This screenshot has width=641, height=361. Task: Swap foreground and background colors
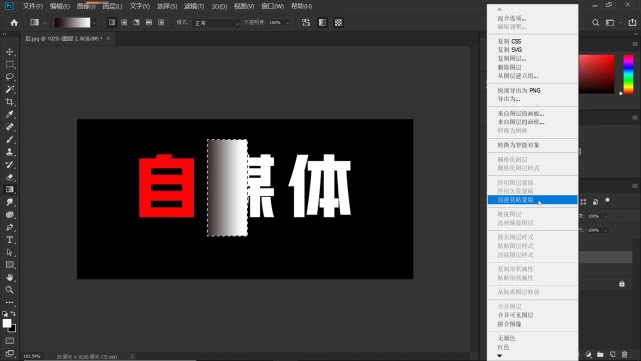pyautogui.click(x=13, y=314)
